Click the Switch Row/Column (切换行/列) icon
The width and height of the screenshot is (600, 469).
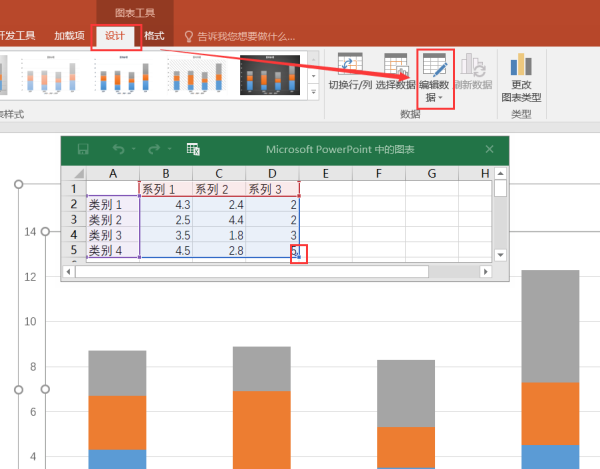(351, 67)
